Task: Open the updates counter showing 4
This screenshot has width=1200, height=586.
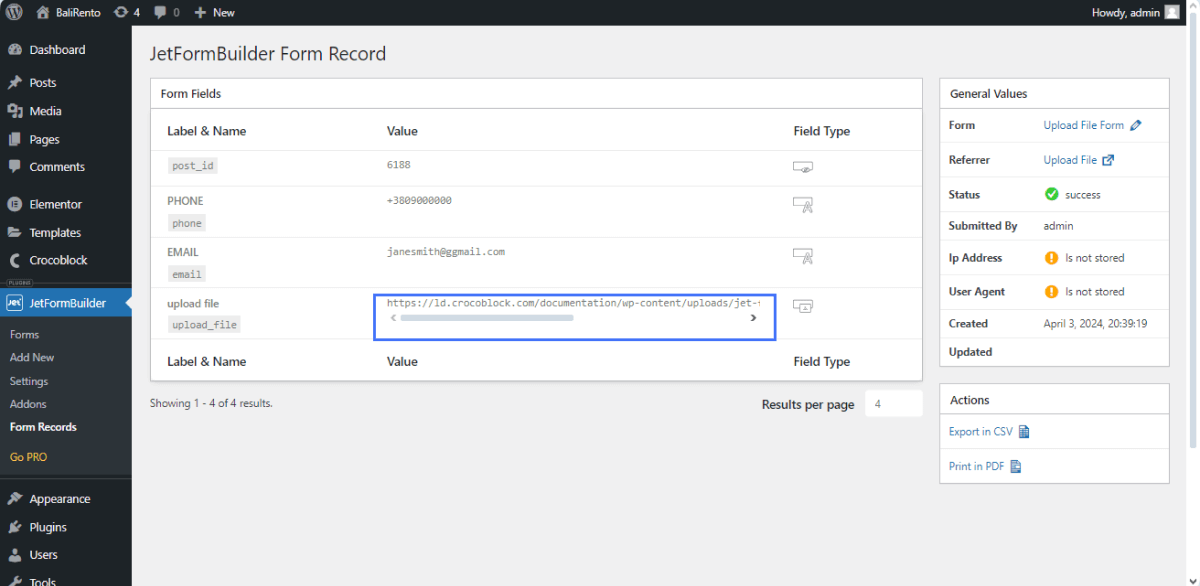Action: click(x=127, y=12)
